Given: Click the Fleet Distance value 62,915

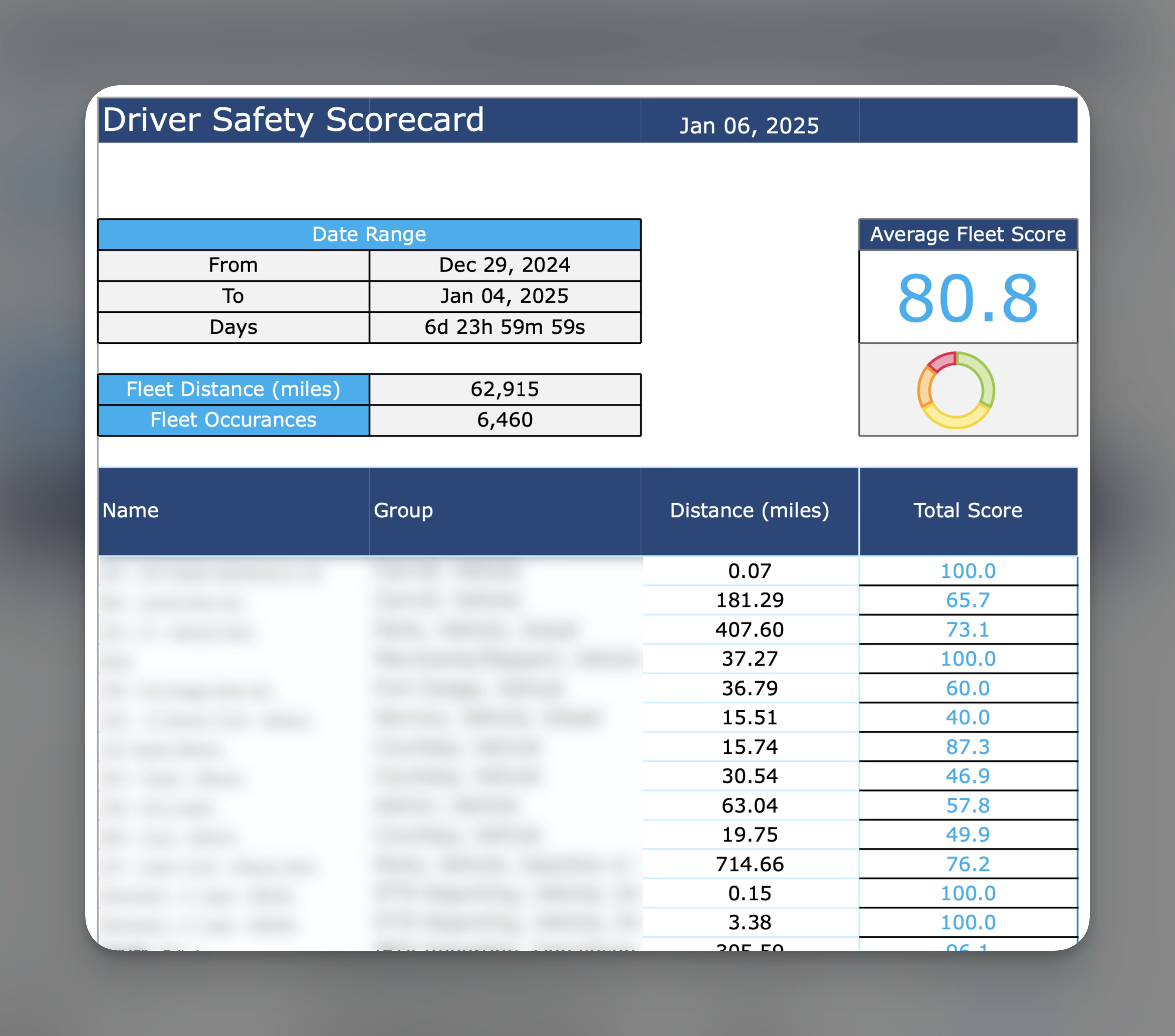Looking at the screenshot, I should pyautogui.click(x=504, y=389).
